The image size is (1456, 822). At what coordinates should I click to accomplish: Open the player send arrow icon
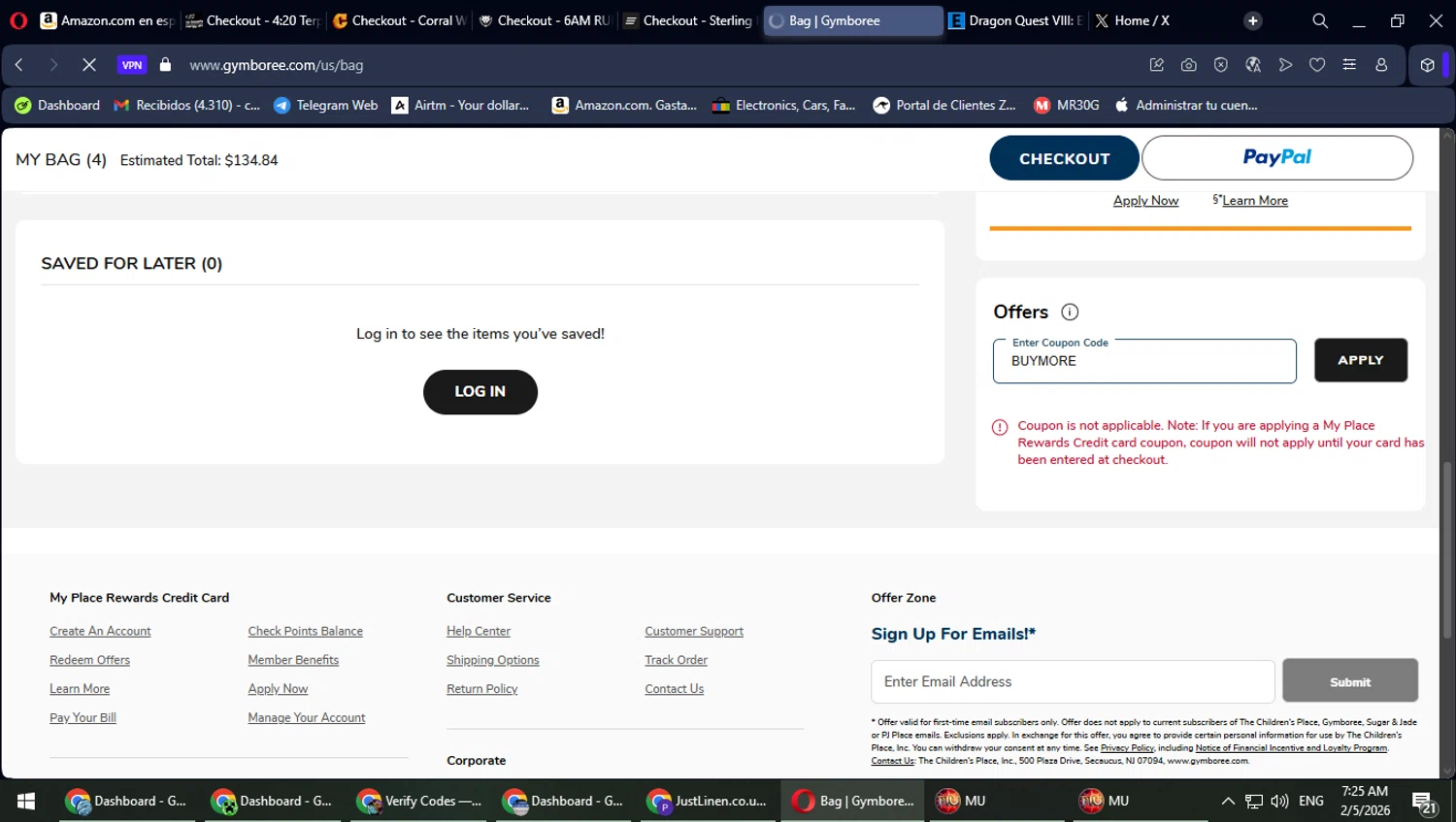coord(1285,65)
